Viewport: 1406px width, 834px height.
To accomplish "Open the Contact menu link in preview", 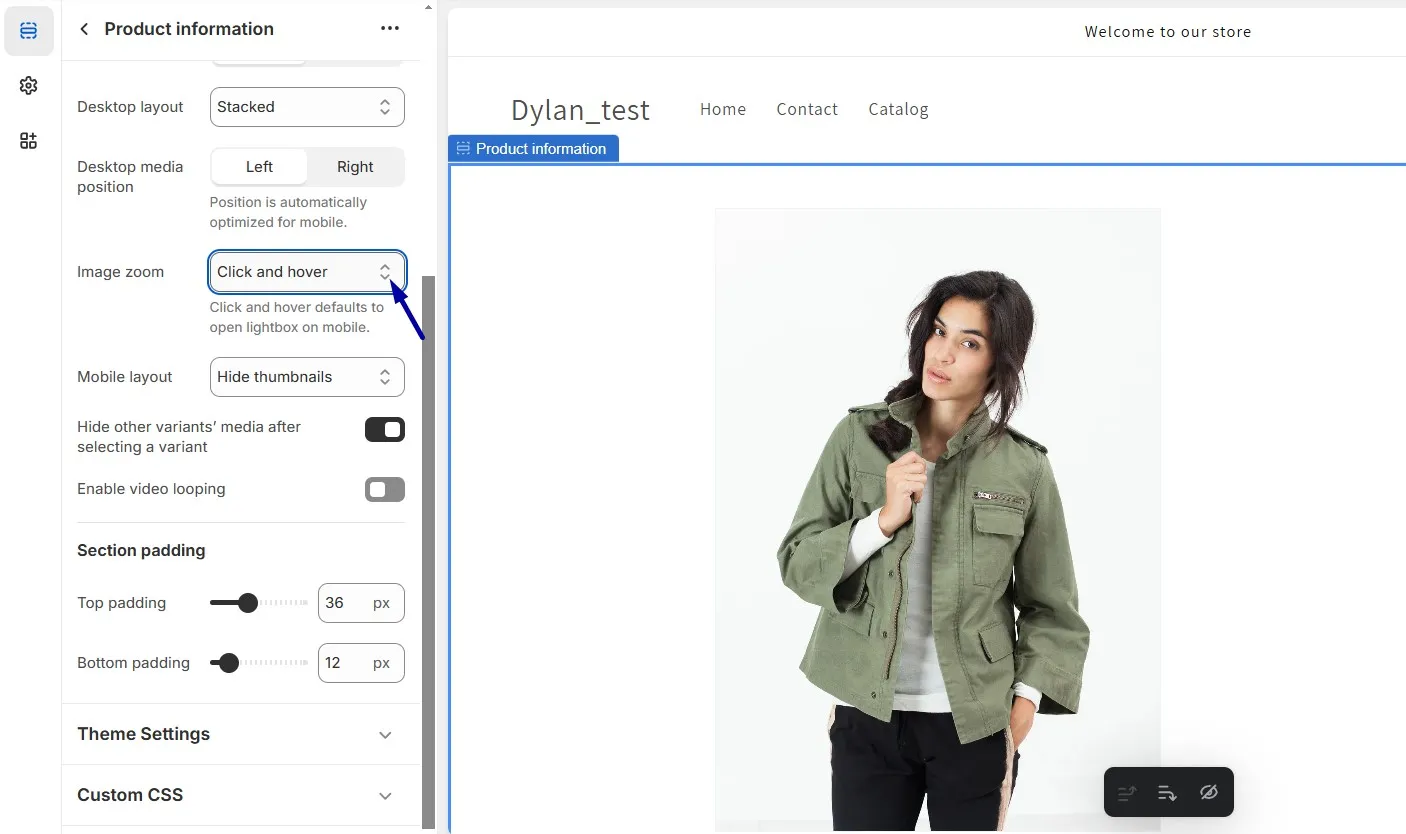I will coord(807,109).
